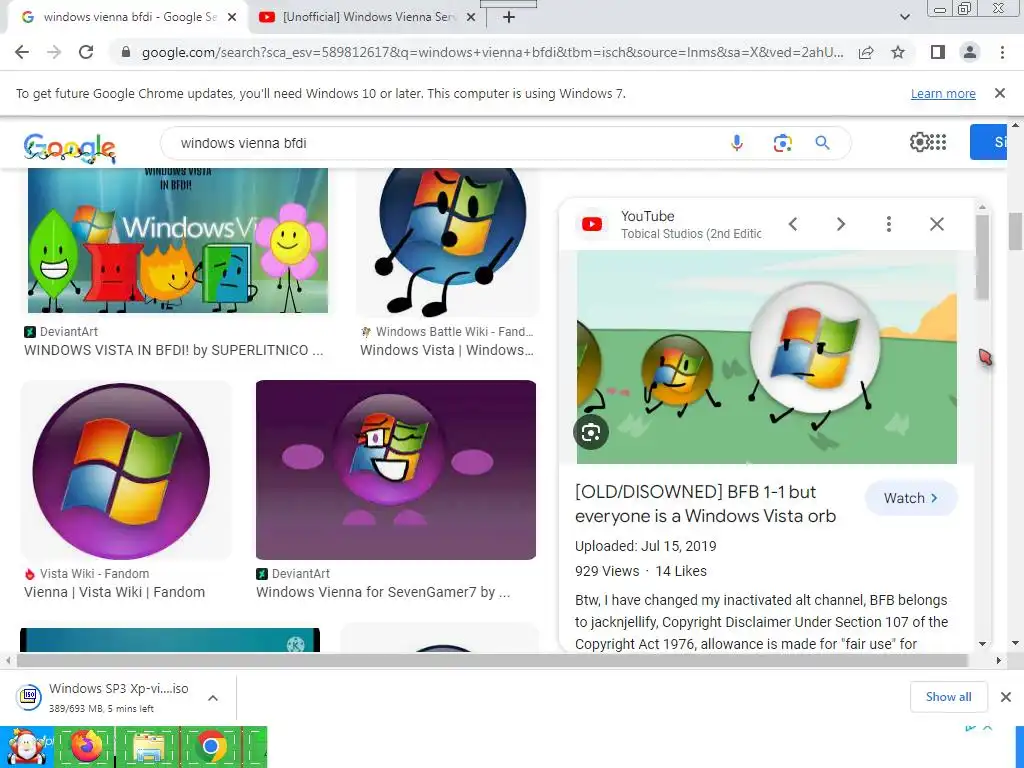1024x768 pixels.
Task: Click the Chrome taskbar icon
Action: pos(210,746)
